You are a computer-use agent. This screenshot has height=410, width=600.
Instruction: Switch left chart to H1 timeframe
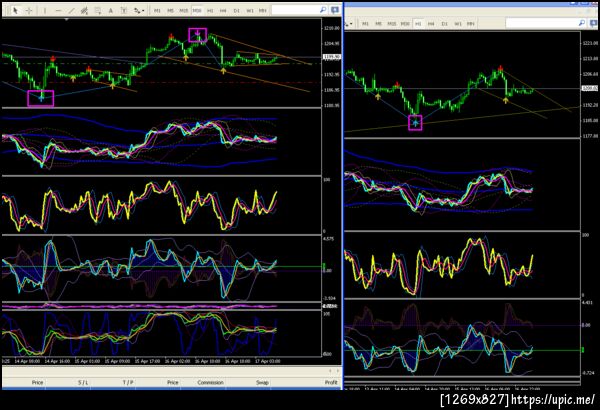pyautogui.click(x=210, y=11)
